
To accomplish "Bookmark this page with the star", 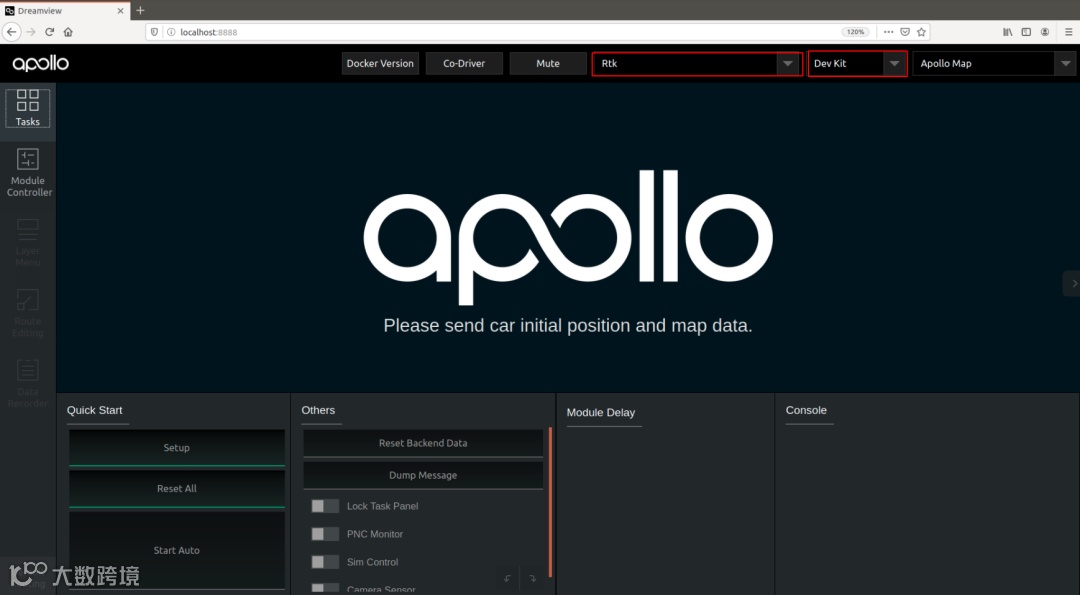I will [922, 32].
